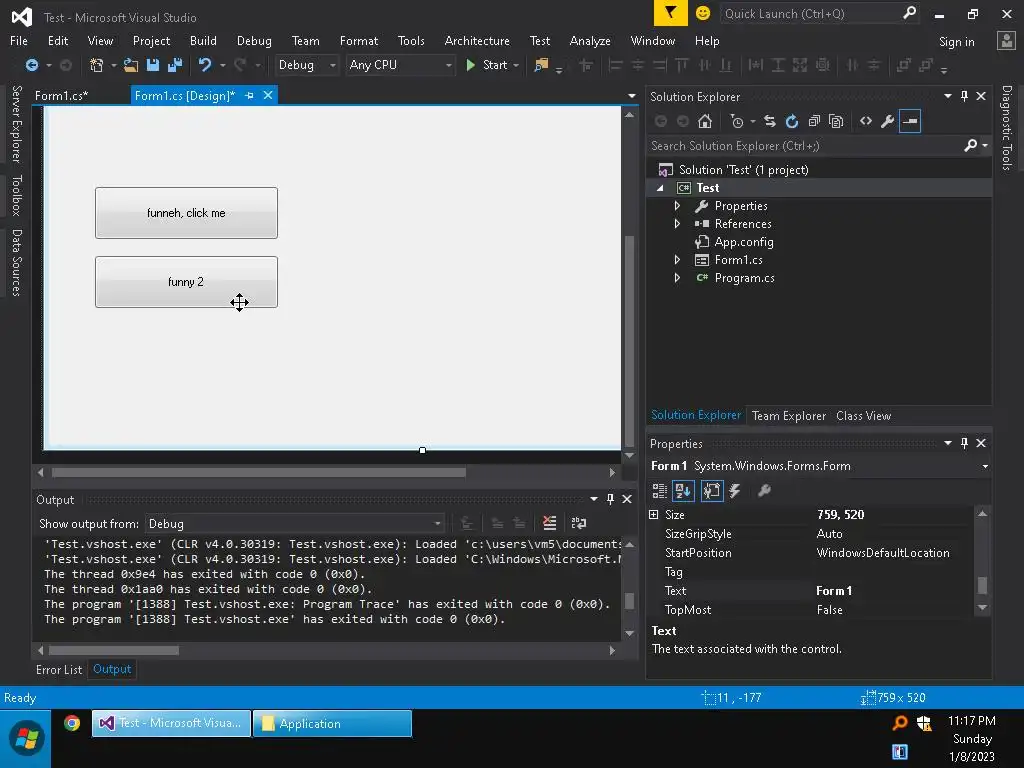The height and width of the screenshot is (768, 1024).
Task: Open the Windows Start orb
Action: click(26, 739)
